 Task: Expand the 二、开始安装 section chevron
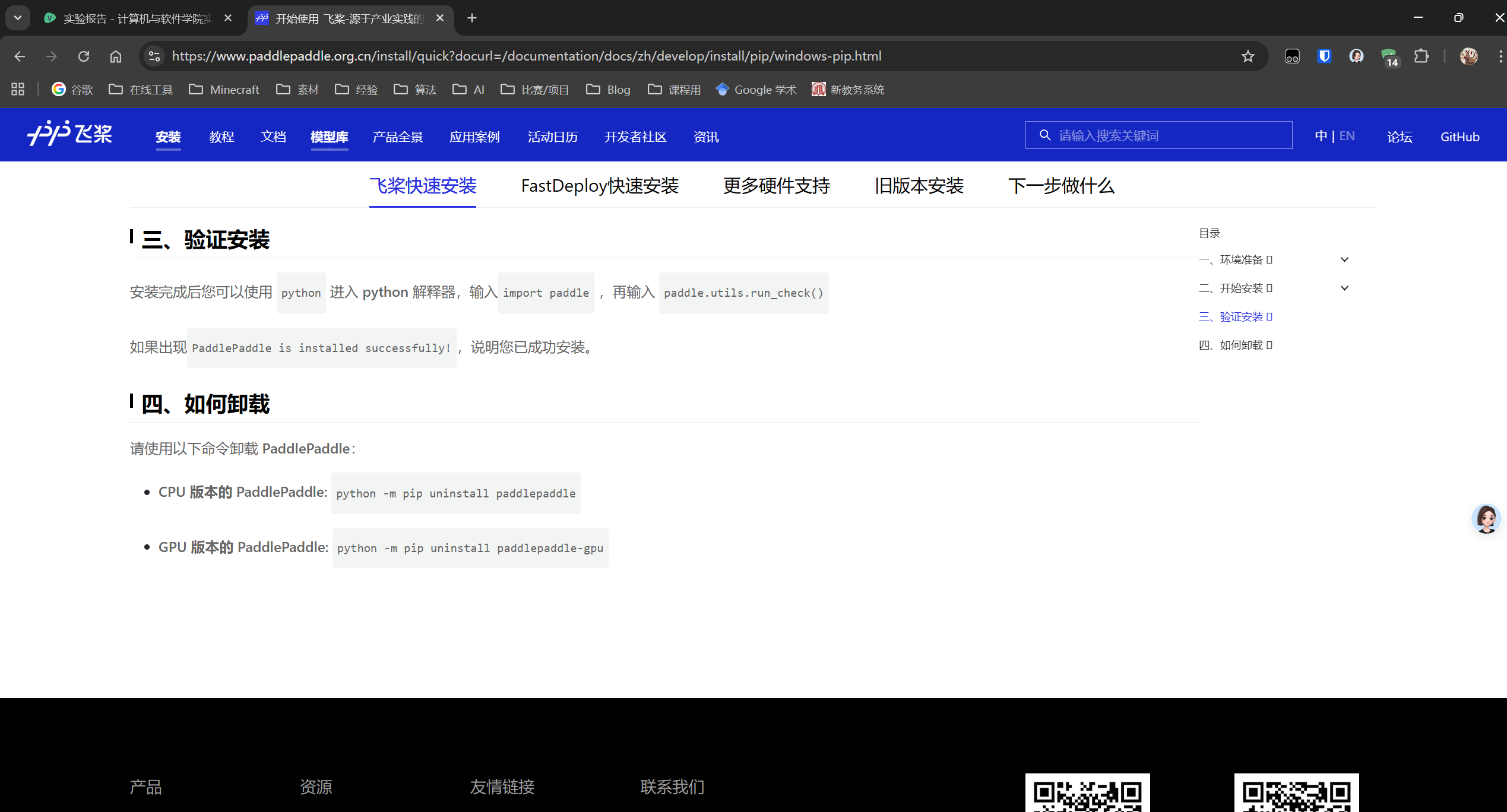point(1344,288)
